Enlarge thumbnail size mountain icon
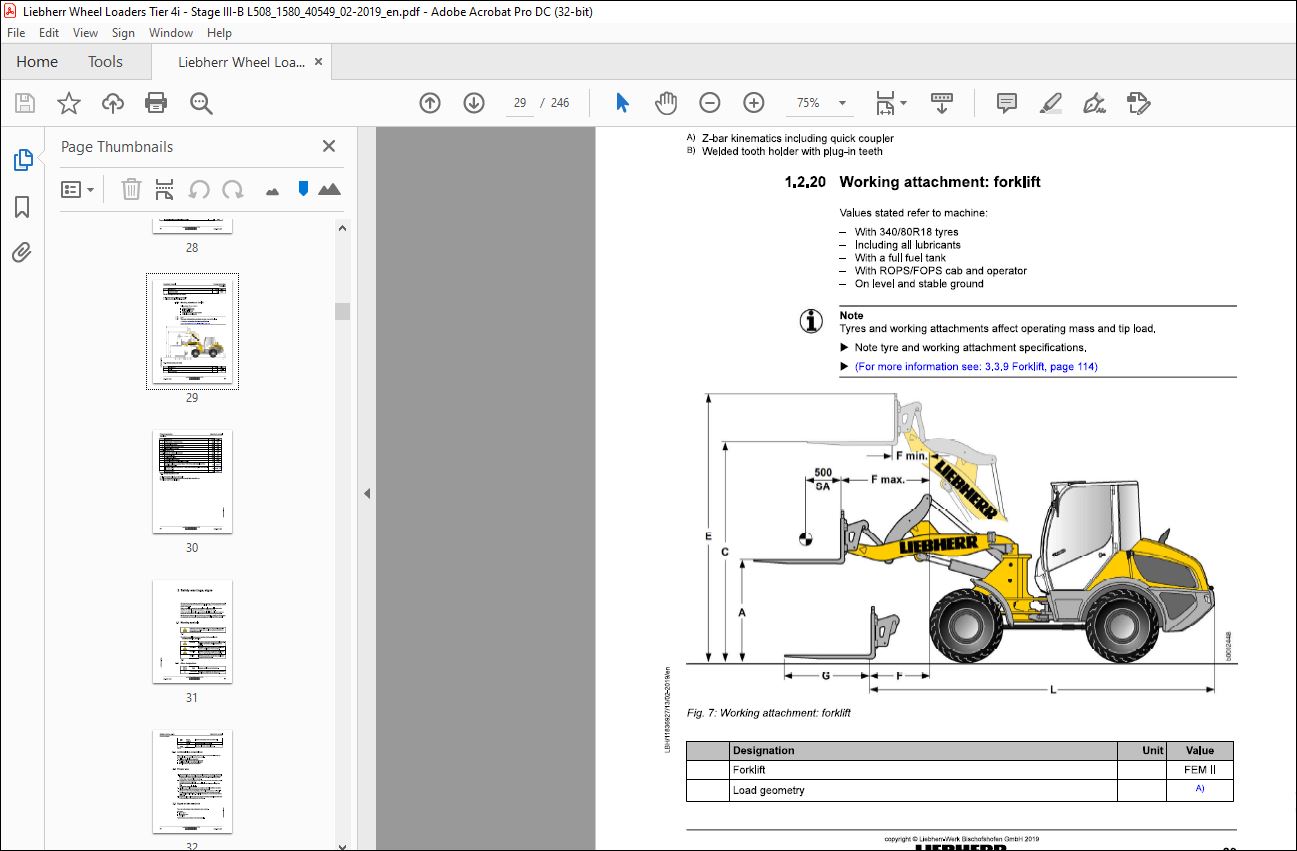1297x851 pixels. click(329, 189)
